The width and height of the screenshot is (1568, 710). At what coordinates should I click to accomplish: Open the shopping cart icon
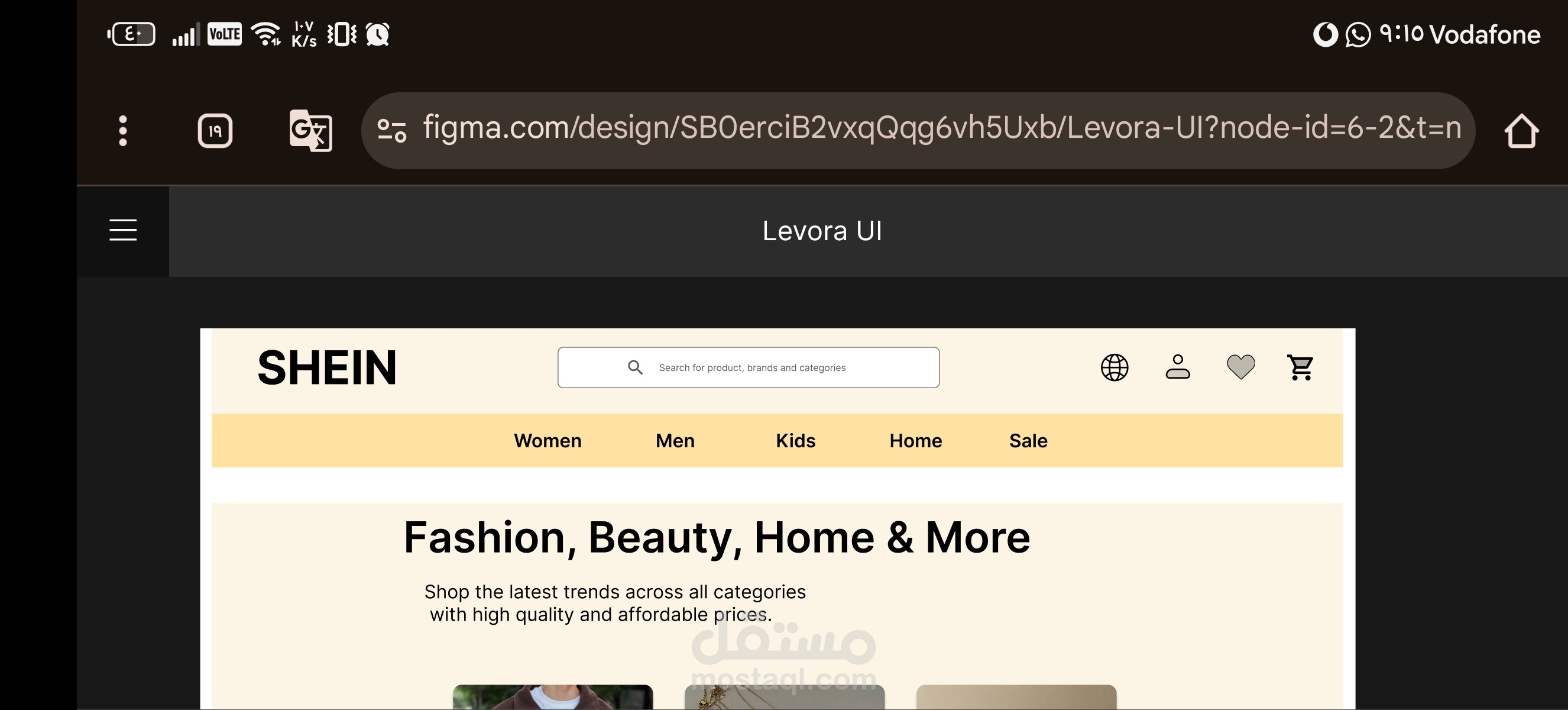[x=1300, y=367]
